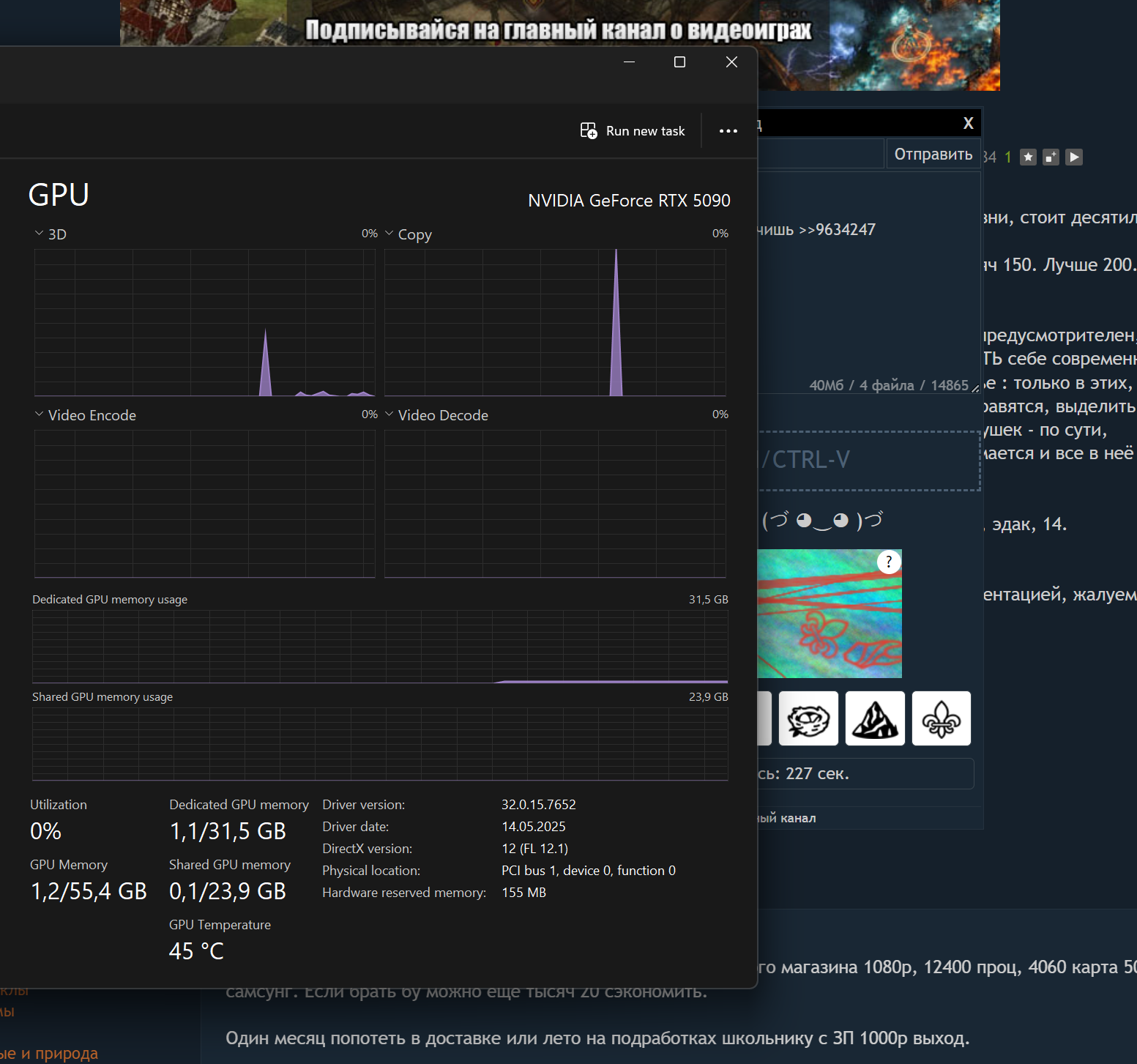Click the Run new task button
This screenshot has height=1064, width=1137.
[x=633, y=131]
